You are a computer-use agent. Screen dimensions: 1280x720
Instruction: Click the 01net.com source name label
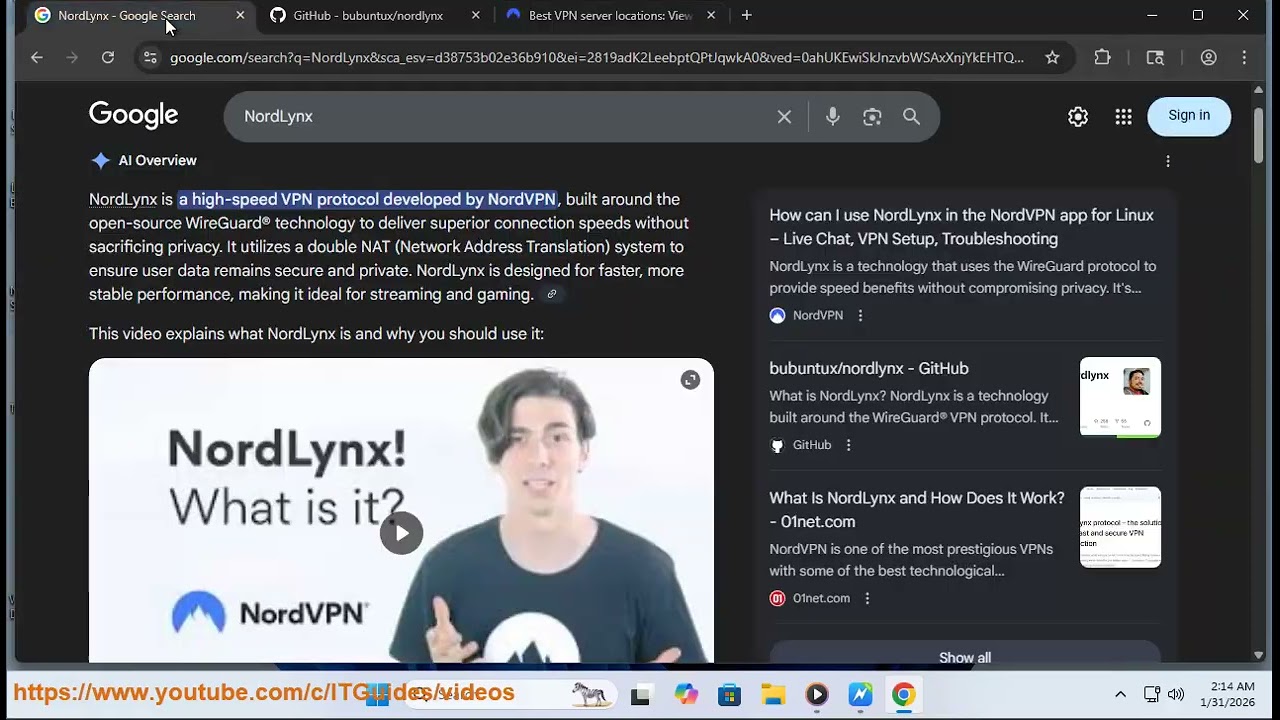[821, 598]
